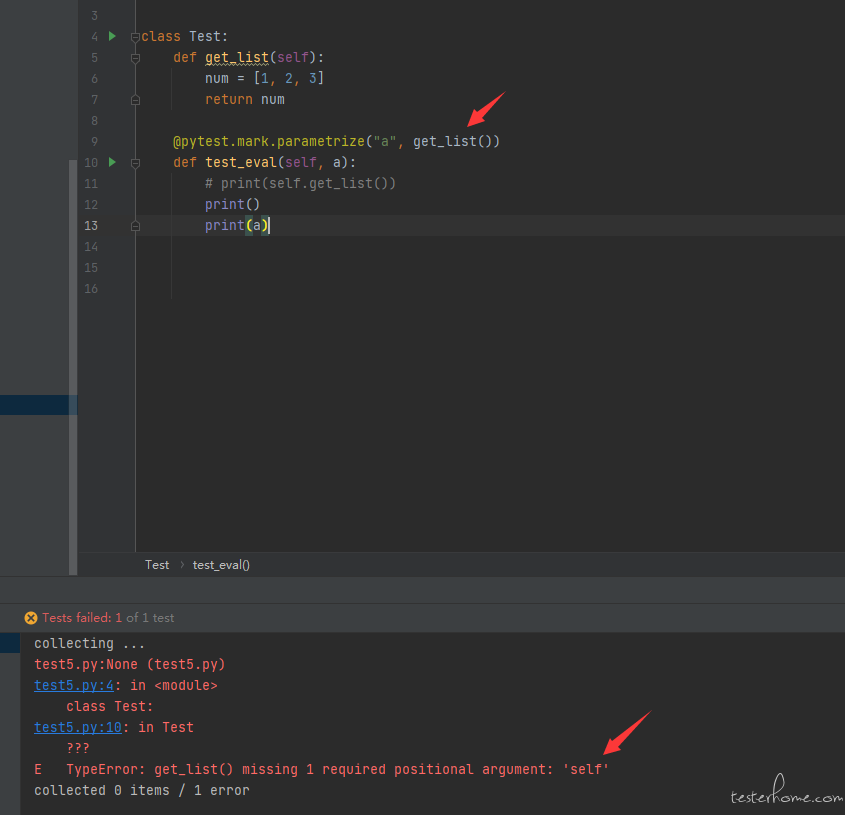This screenshot has width=845, height=815.
Task: Run the Test class from the gutter
Action: pyautogui.click(x=112, y=36)
